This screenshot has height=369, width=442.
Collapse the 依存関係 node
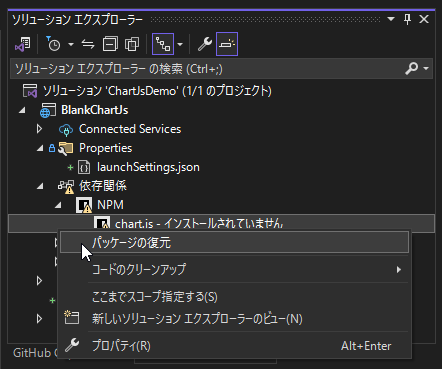40,186
